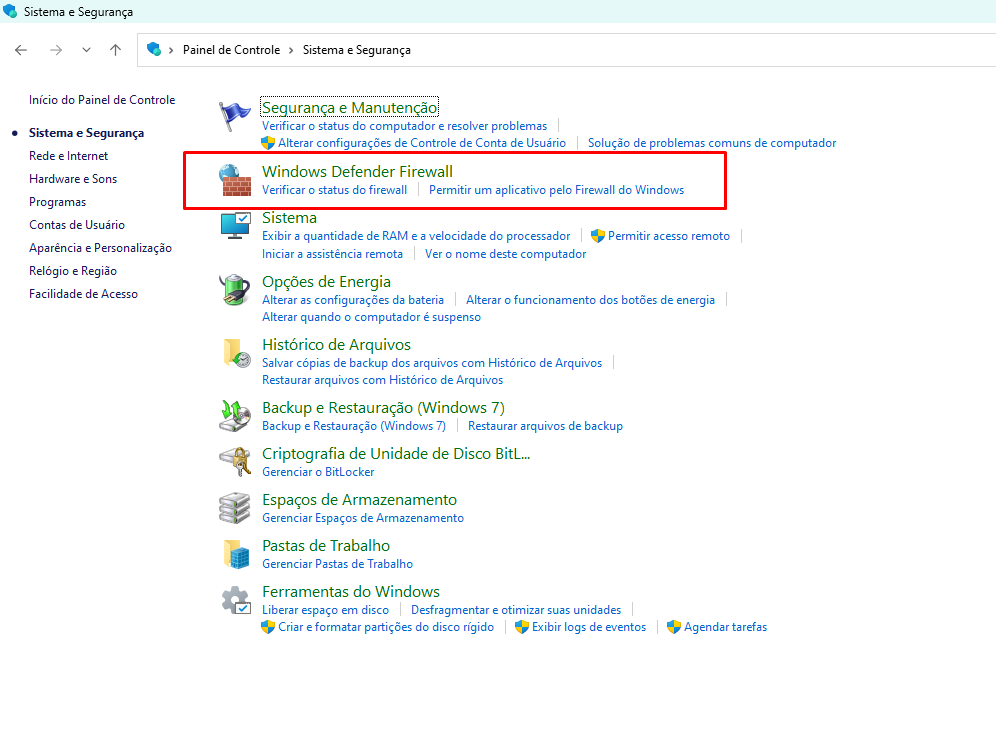Click Desfragmentar e otimizar suas unidades

516,610
